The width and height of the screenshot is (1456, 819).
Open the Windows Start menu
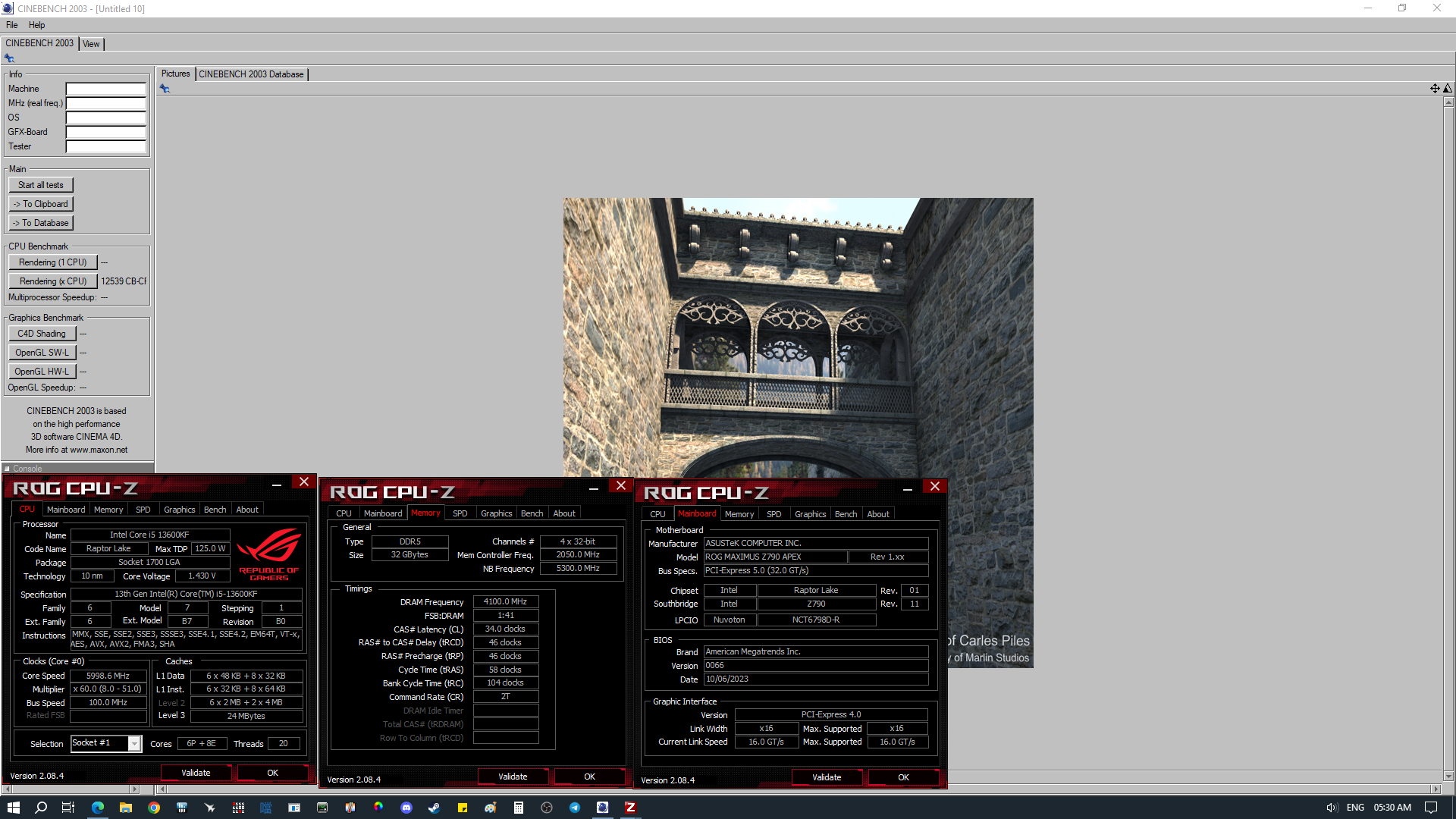click(13, 808)
